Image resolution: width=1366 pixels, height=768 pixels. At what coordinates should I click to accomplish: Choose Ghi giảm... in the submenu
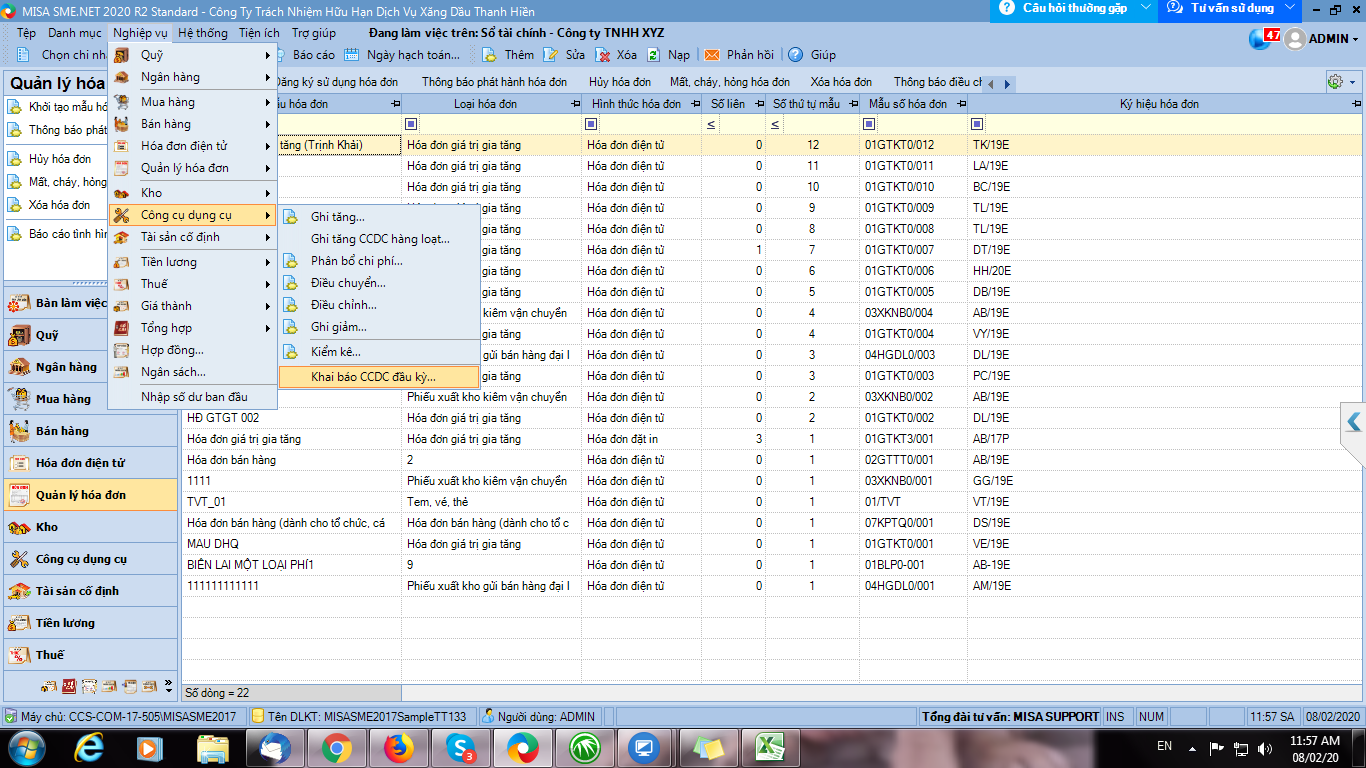[x=379, y=327]
